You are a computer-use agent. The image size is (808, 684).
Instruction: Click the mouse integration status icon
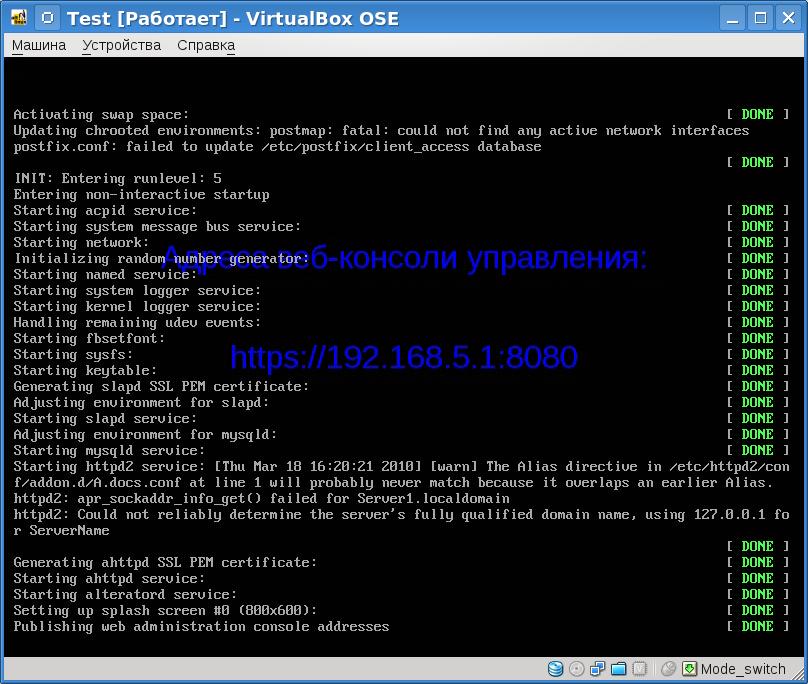[x=668, y=669]
